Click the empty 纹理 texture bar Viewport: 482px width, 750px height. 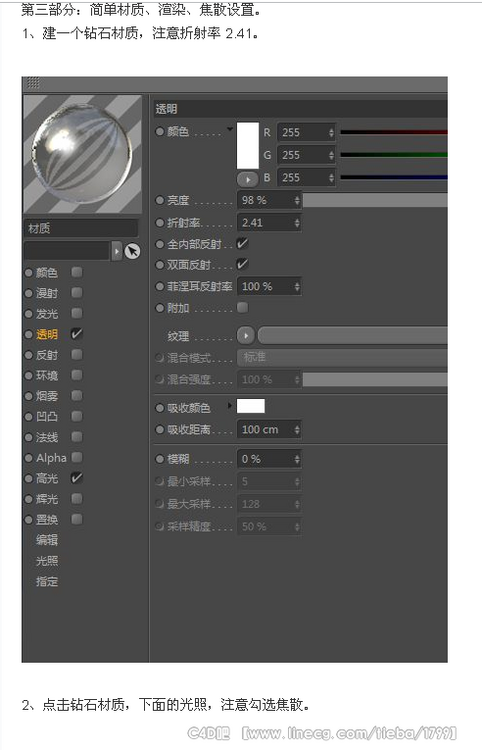click(353, 336)
